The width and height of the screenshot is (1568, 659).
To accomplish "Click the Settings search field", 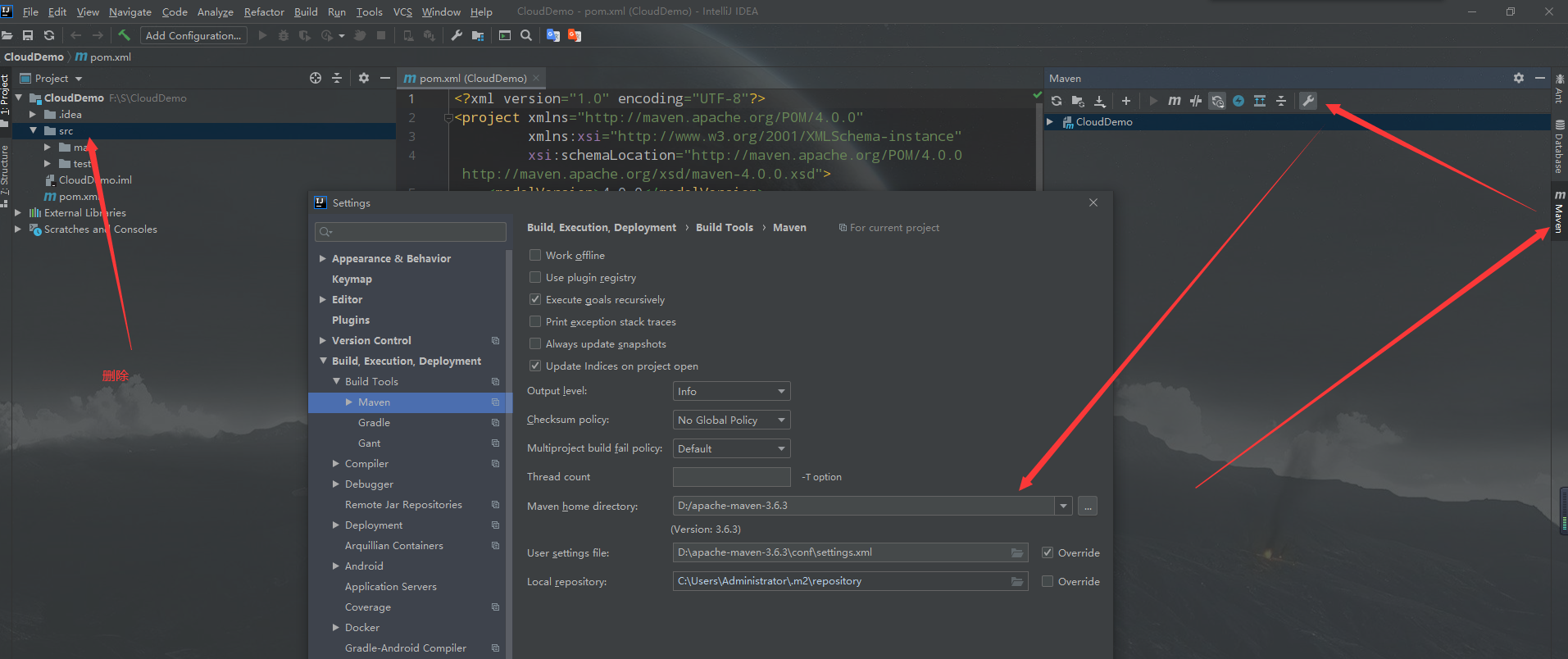I will (x=410, y=232).
